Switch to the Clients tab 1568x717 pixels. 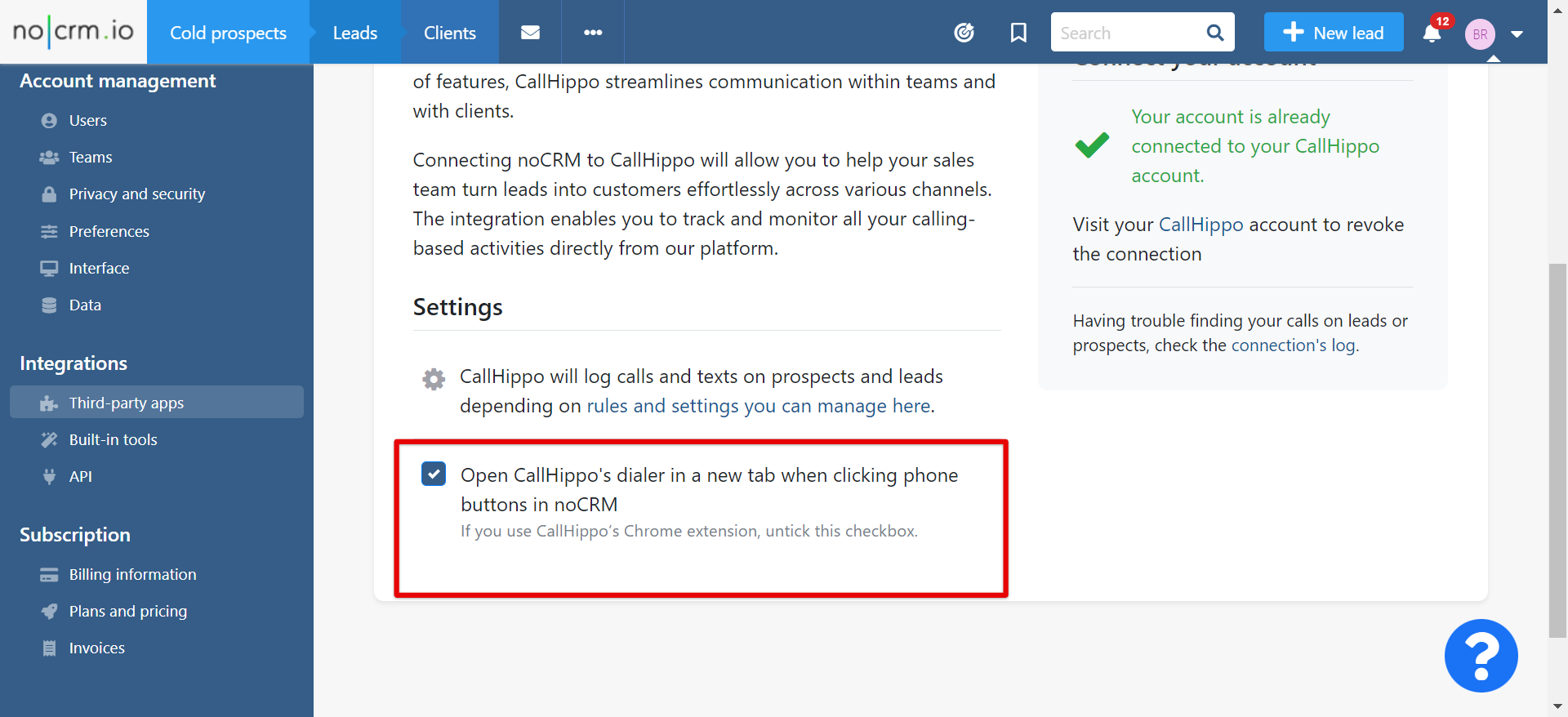(450, 33)
